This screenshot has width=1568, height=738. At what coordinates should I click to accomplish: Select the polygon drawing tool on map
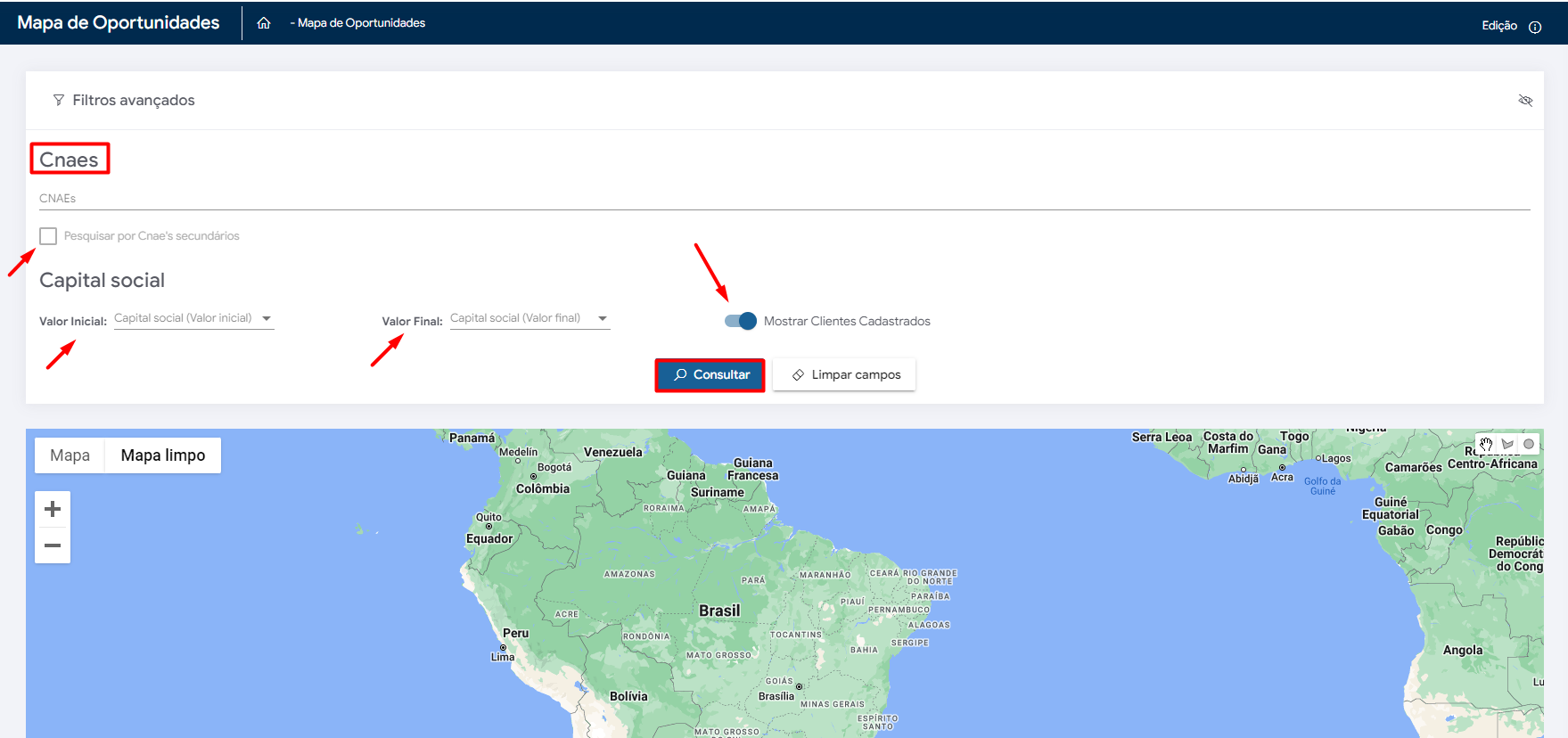pyautogui.click(x=1507, y=444)
